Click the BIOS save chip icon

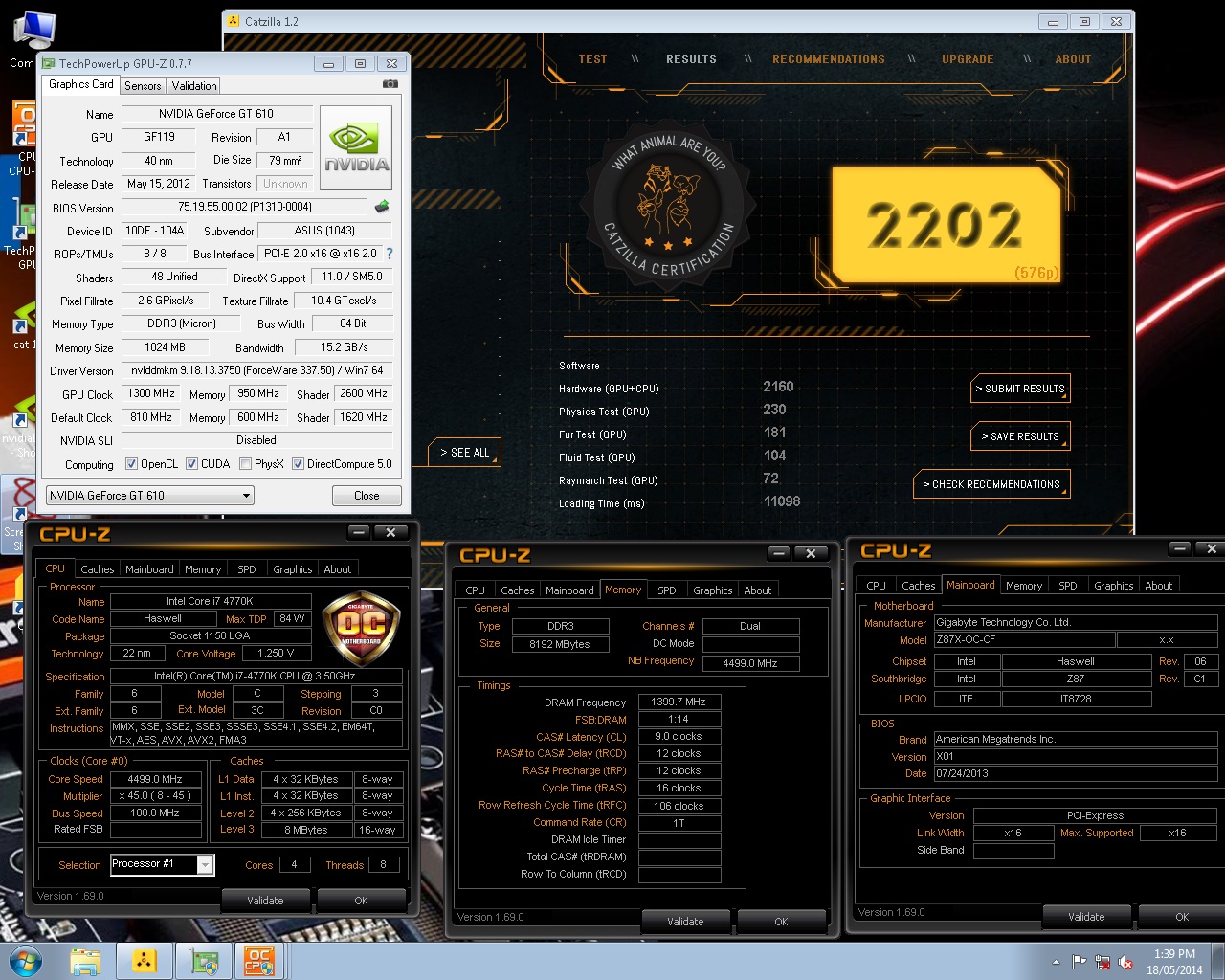point(382,207)
